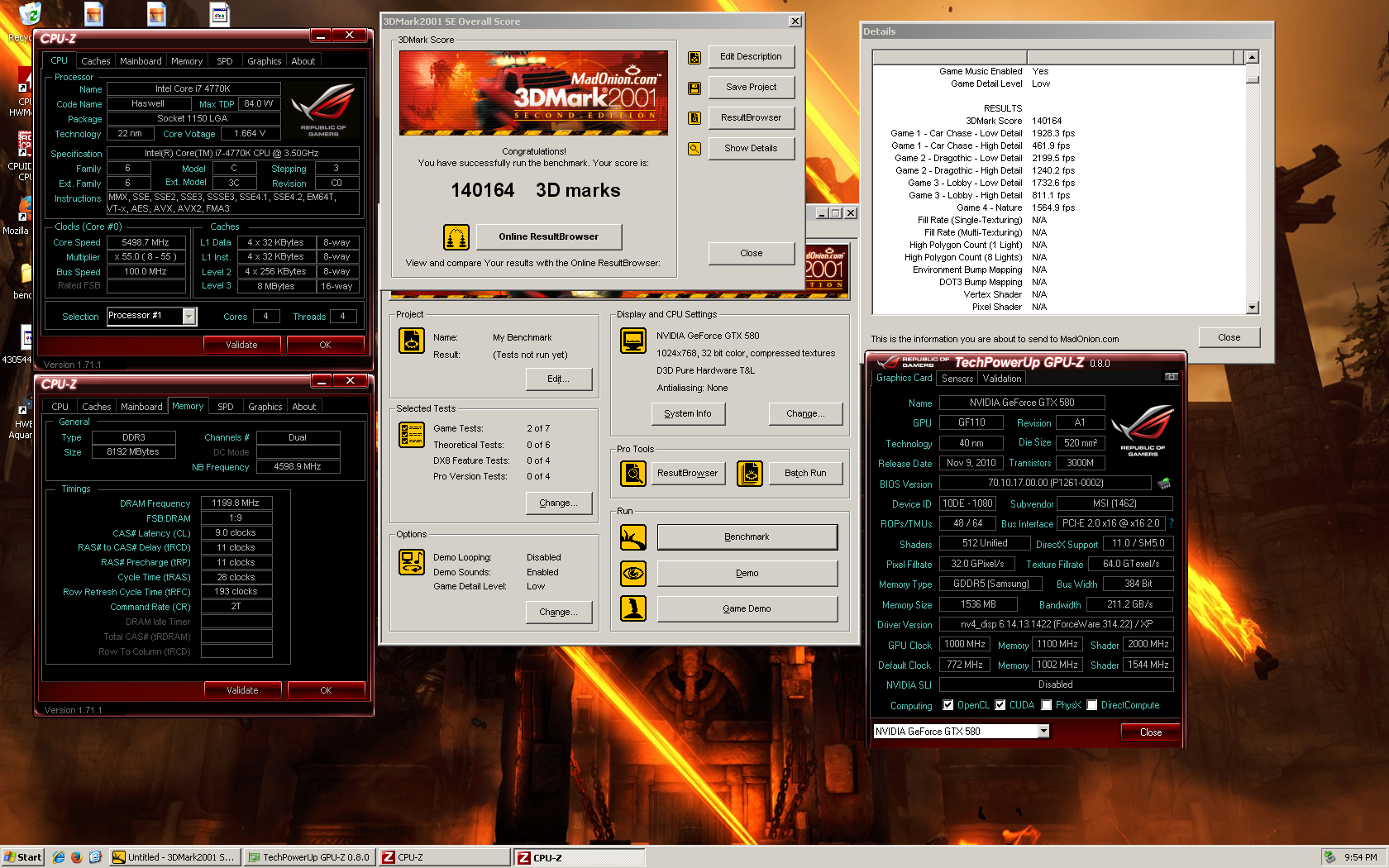Toggle the PhysX checkbox in GPU-Z

pyautogui.click(x=1047, y=705)
